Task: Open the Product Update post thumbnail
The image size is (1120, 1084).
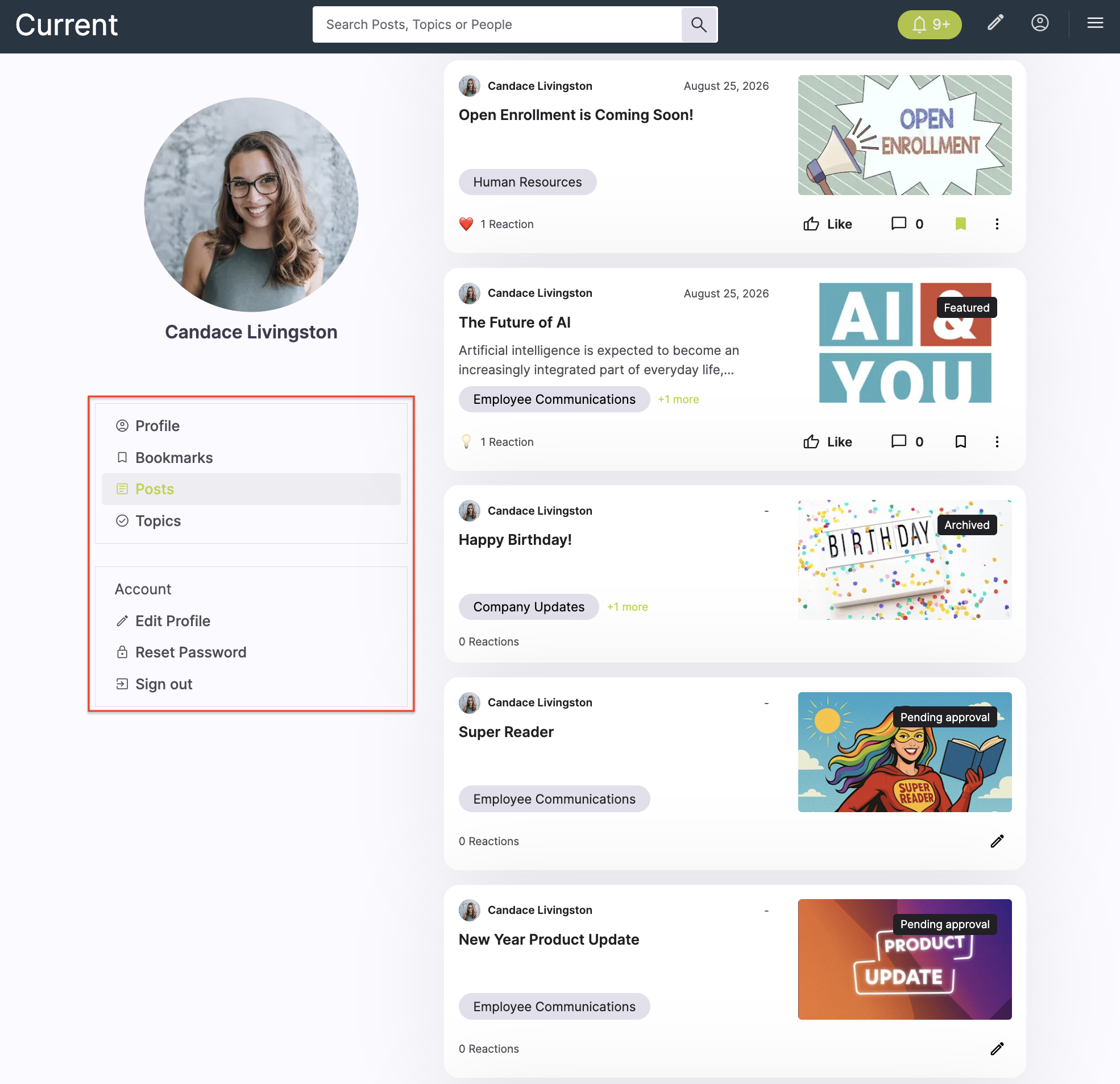Action: coord(905,959)
